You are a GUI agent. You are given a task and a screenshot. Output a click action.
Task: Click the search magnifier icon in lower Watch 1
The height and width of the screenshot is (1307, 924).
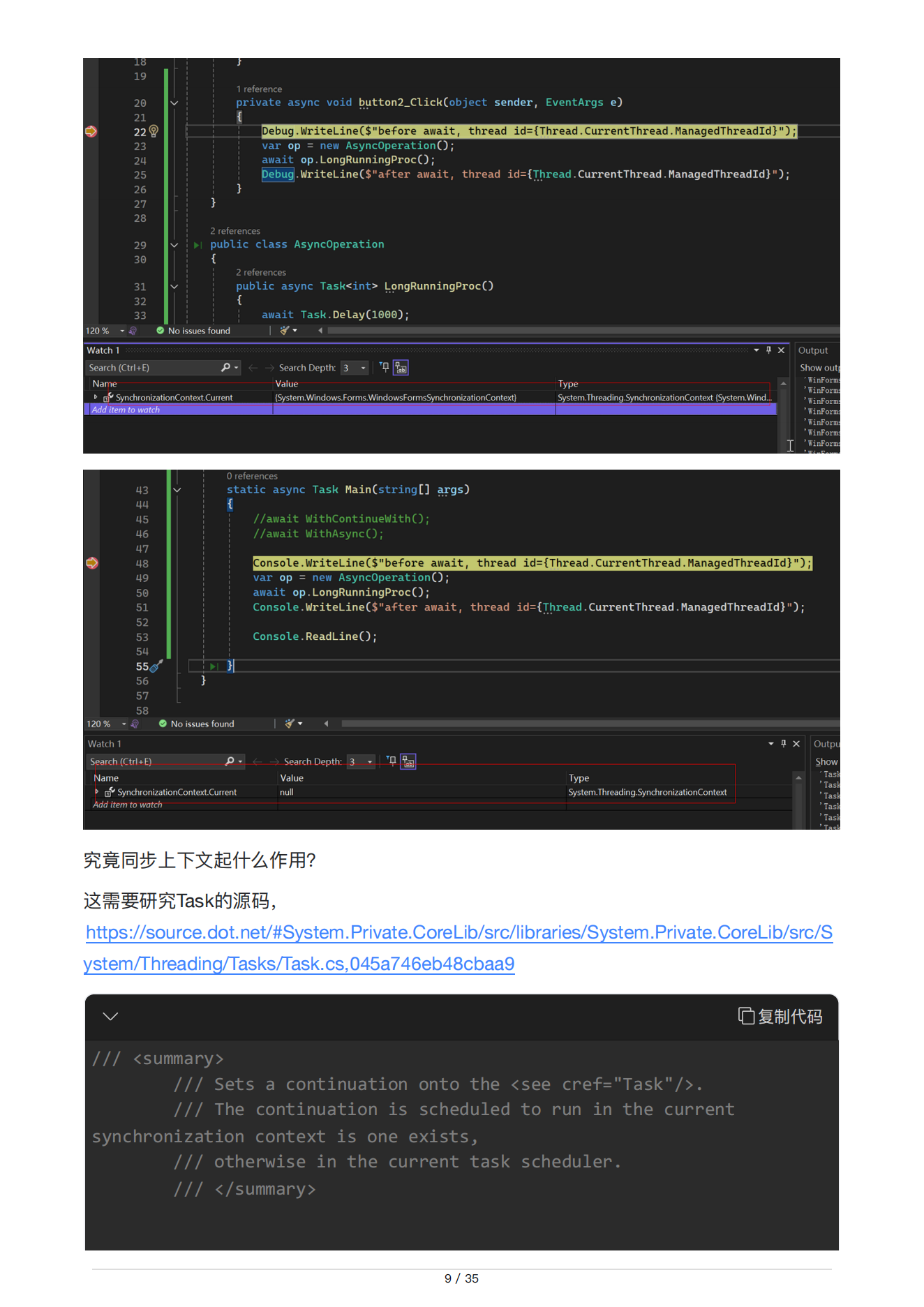[x=230, y=761]
